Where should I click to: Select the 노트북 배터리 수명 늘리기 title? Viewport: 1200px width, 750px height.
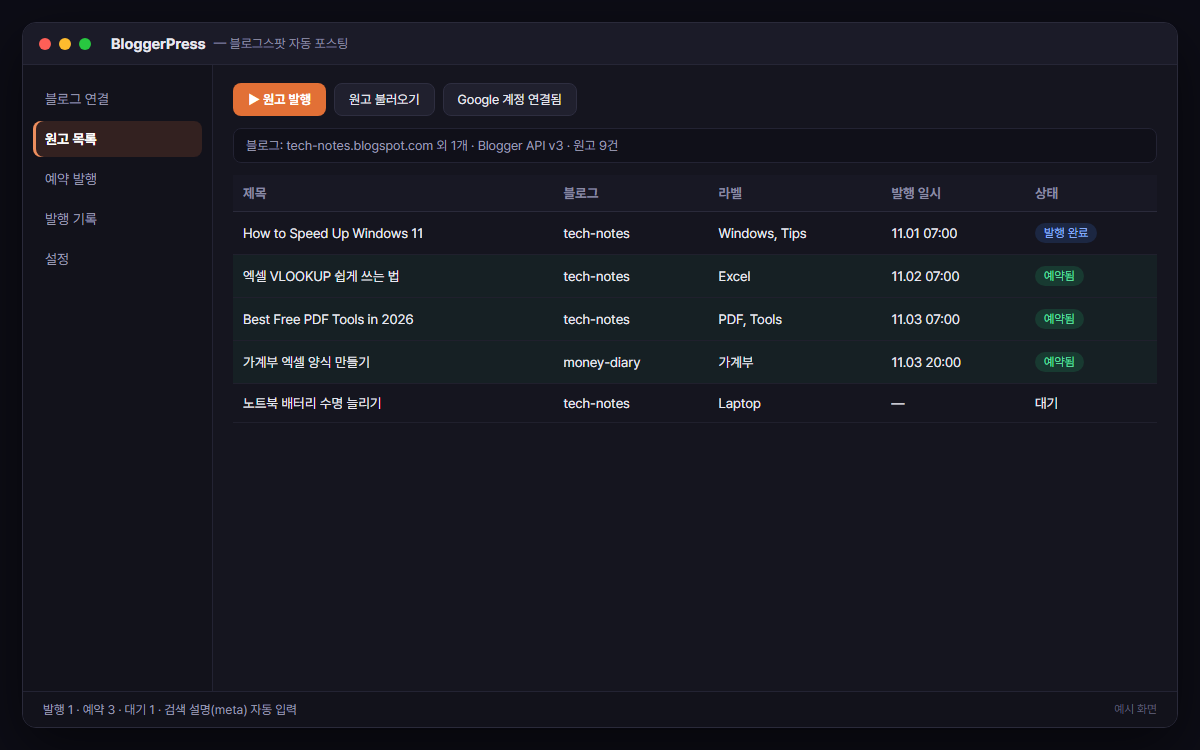(x=312, y=403)
